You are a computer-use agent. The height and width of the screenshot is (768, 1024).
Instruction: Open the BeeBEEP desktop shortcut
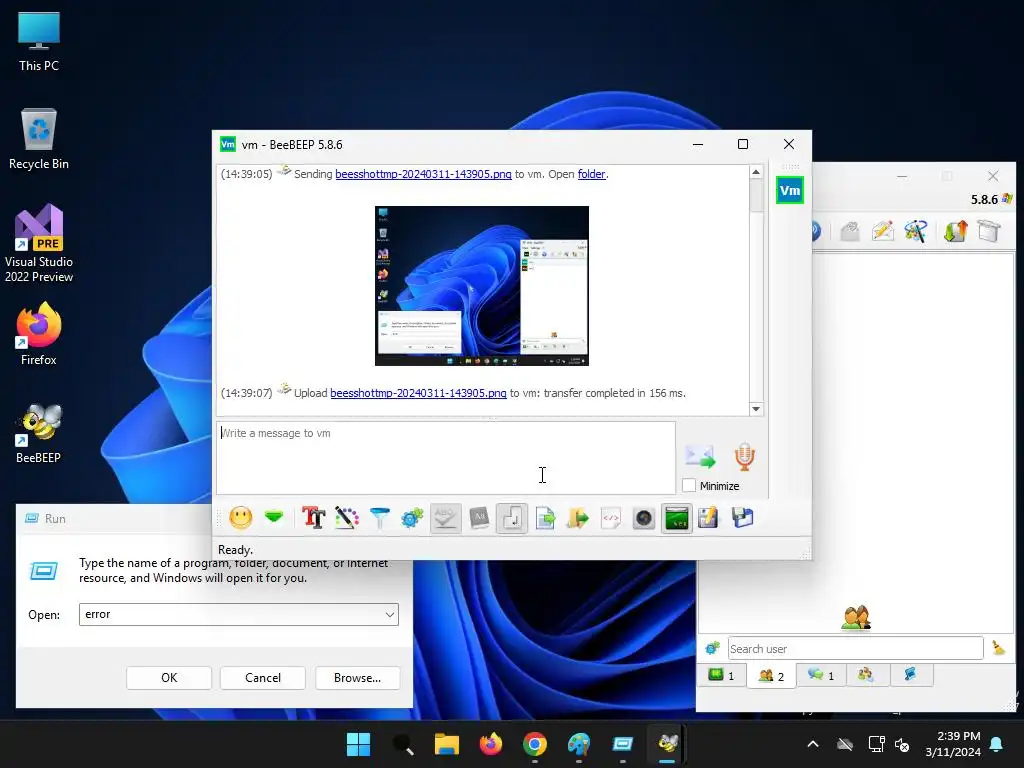[x=39, y=433]
